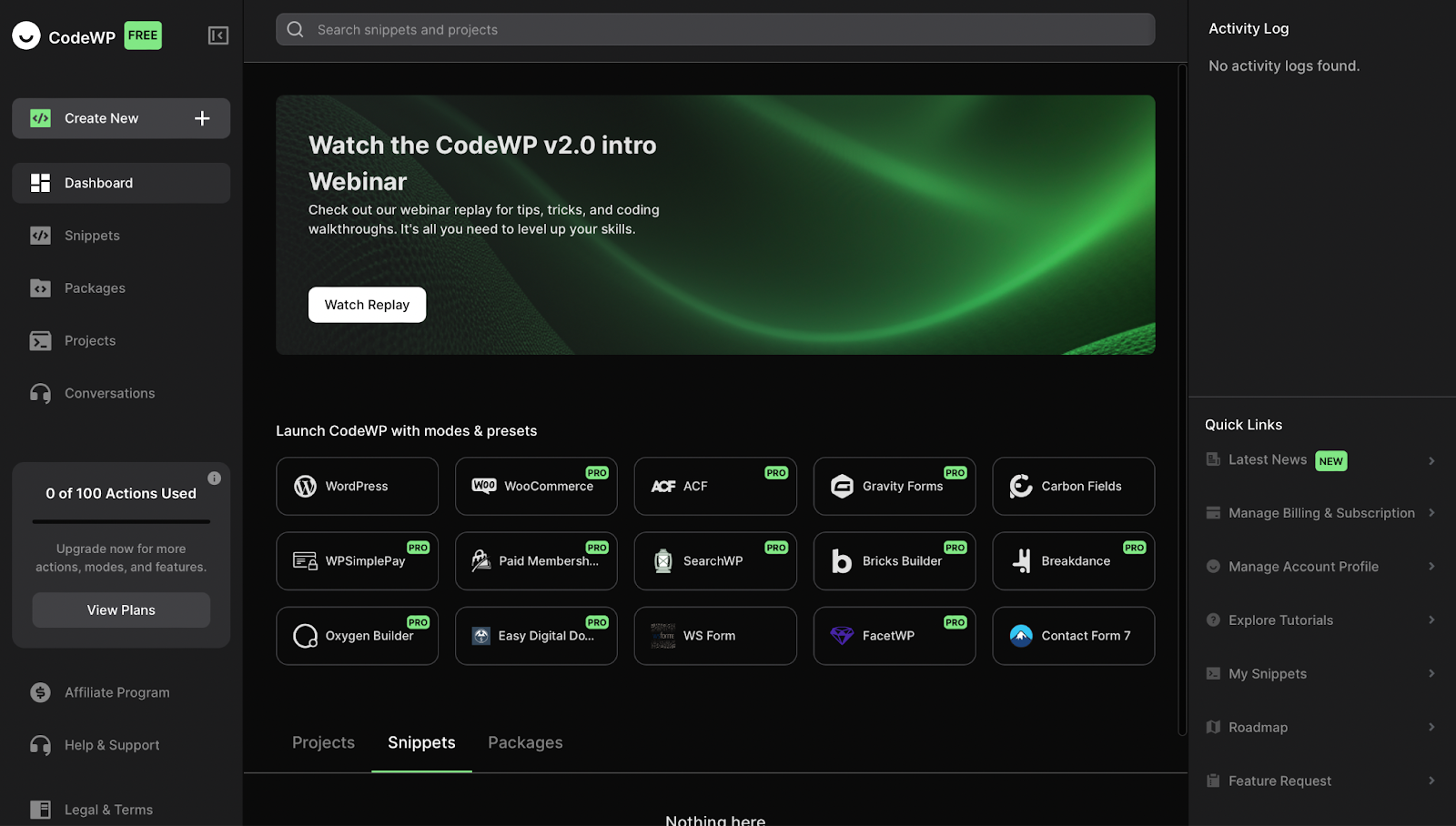
Task: Click the Paid Memberships logo icon
Action: point(480,561)
